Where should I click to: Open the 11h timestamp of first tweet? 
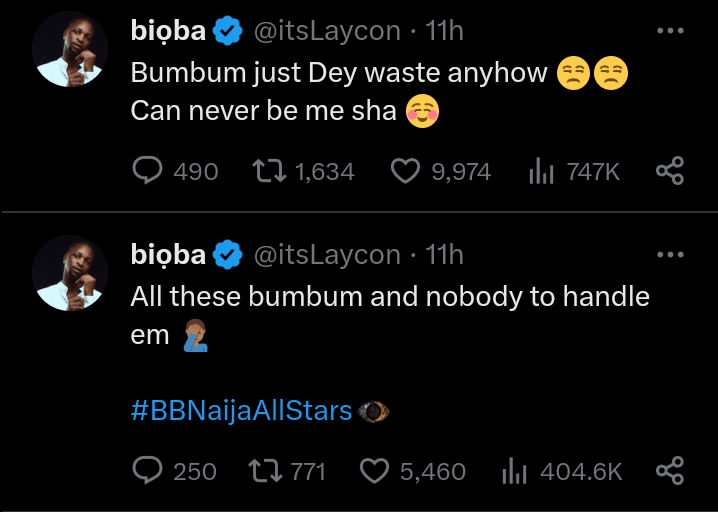coord(444,32)
